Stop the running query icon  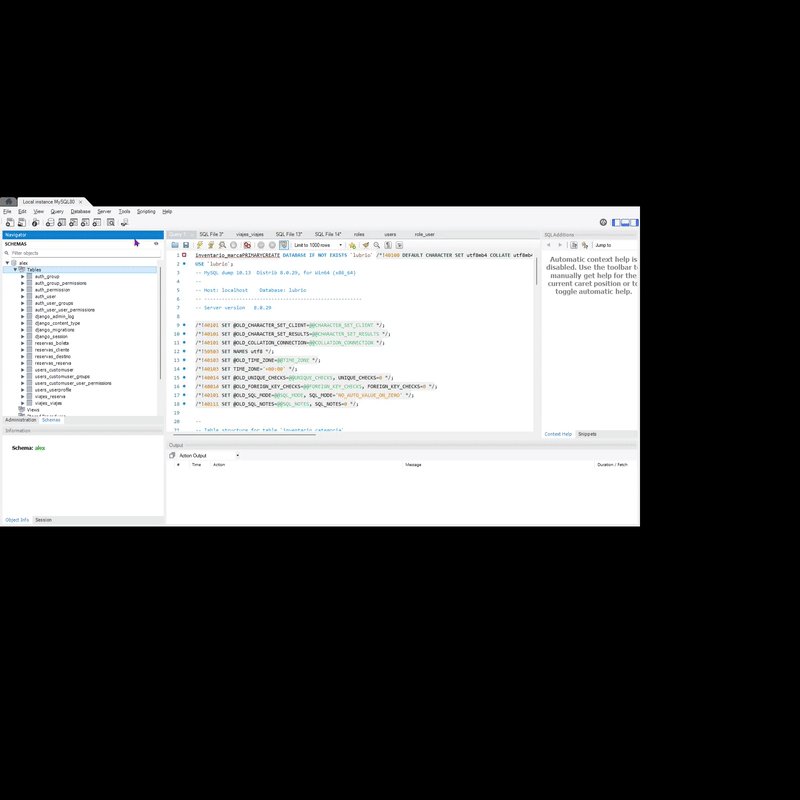234,245
